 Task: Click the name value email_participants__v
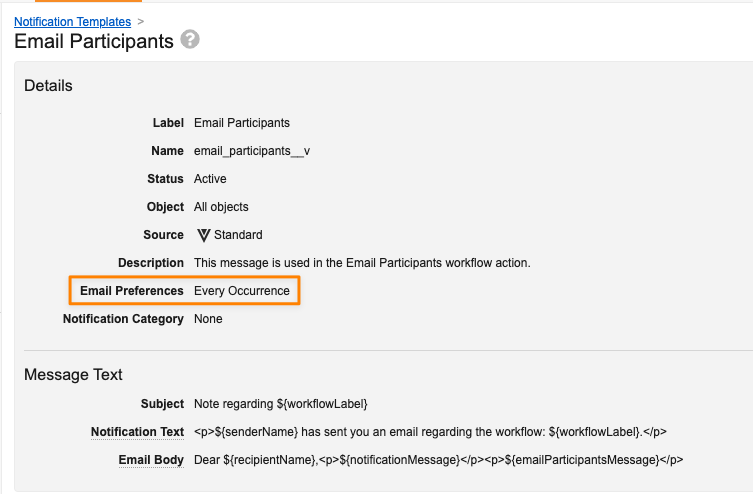coord(252,151)
